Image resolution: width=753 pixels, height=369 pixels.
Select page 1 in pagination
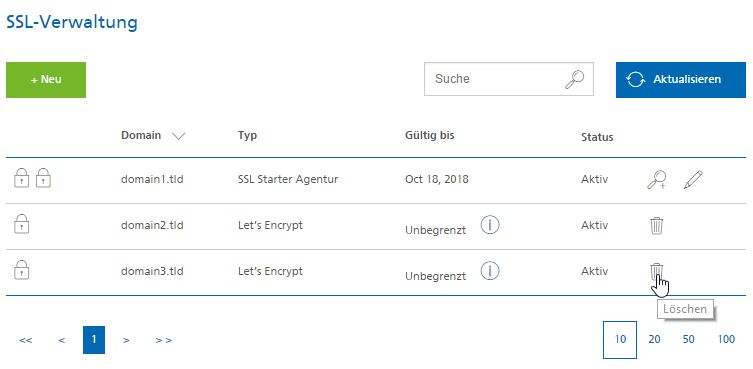point(94,340)
